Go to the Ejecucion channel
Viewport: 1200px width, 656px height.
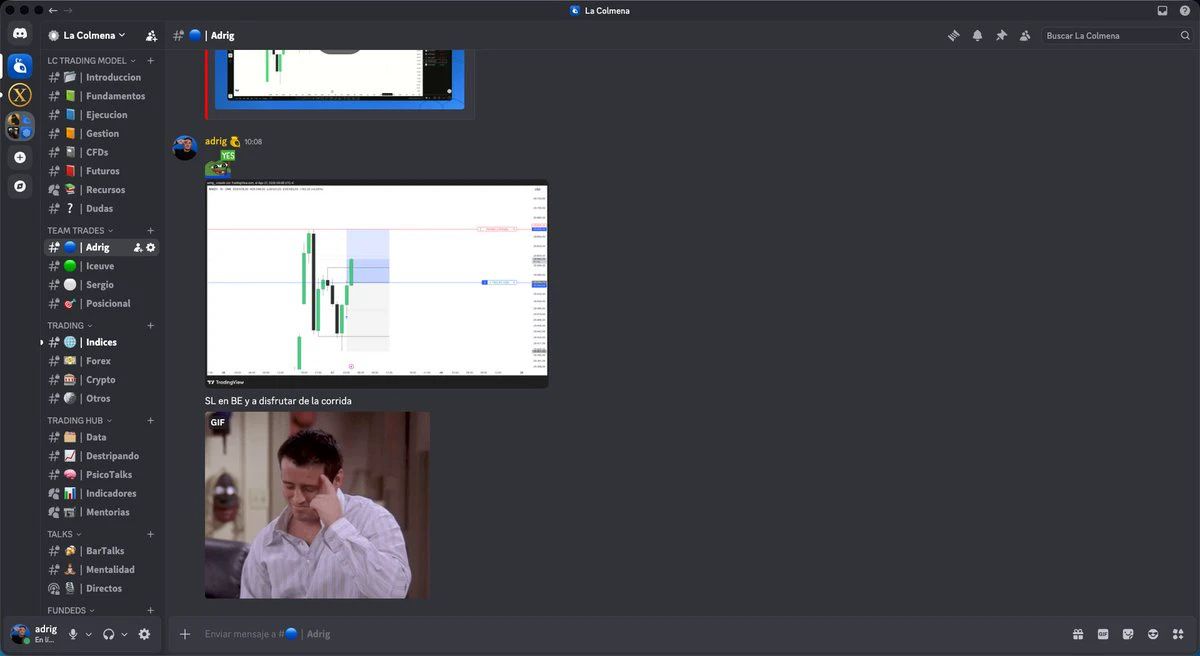coord(101,115)
